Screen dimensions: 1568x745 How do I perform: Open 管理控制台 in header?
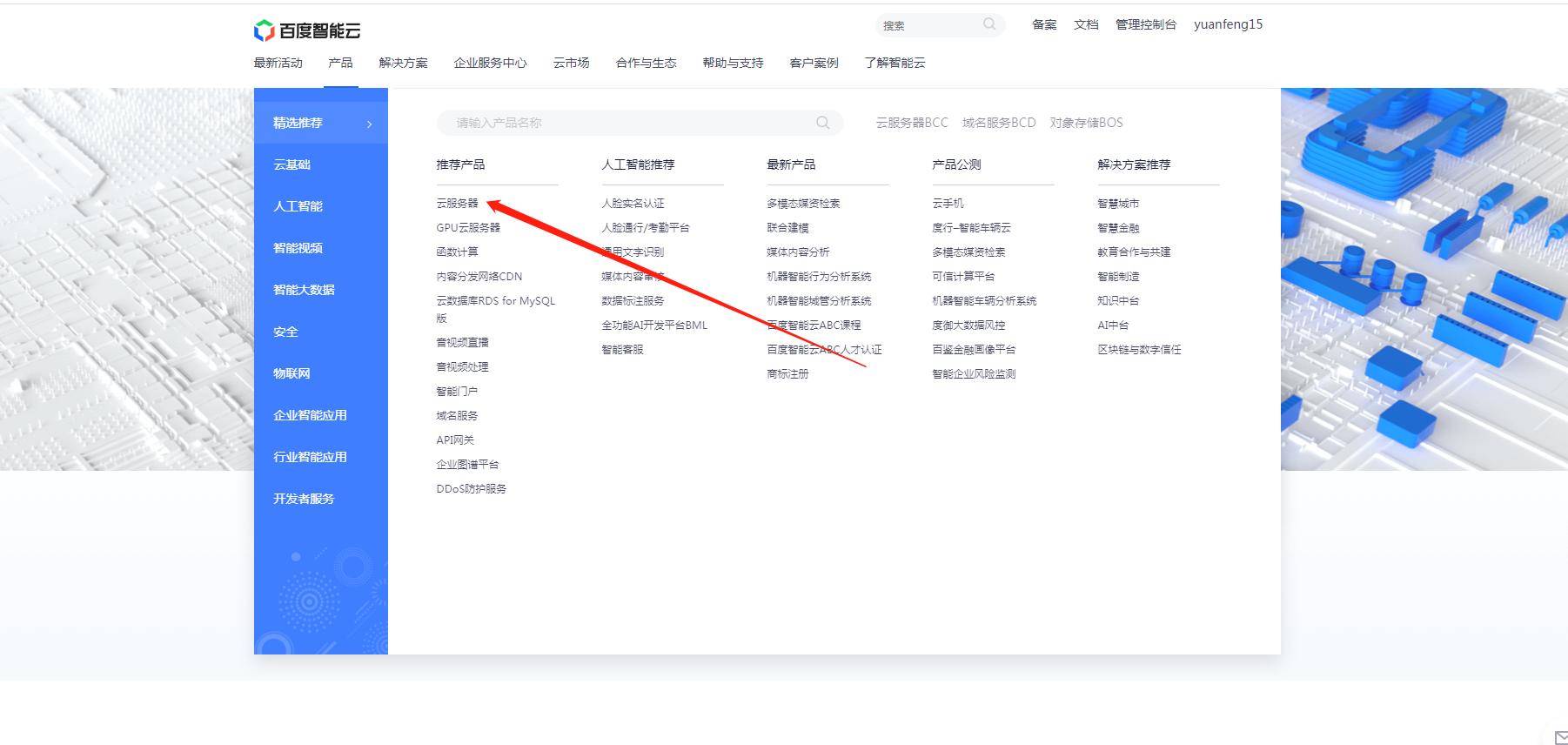[x=1146, y=24]
